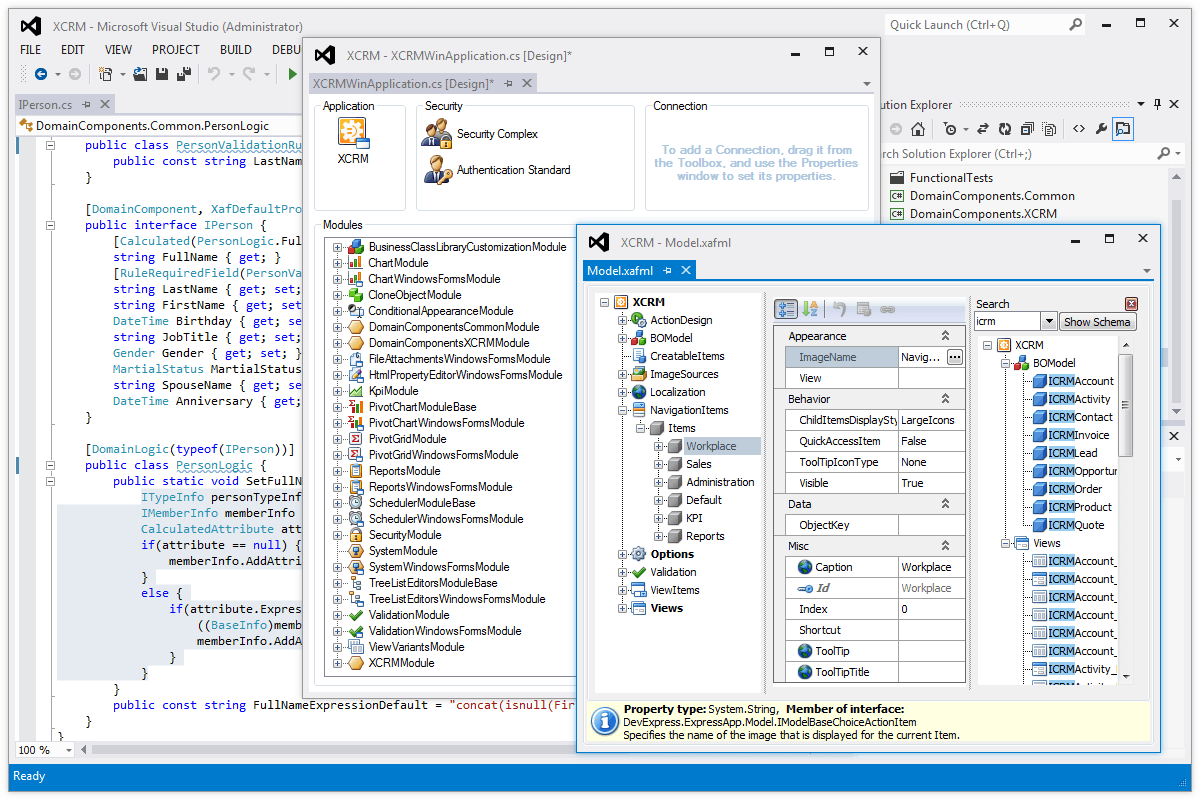Click the Home icon in Solution Explorer
The height and width of the screenshot is (800, 1200).
click(x=918, y=129)
